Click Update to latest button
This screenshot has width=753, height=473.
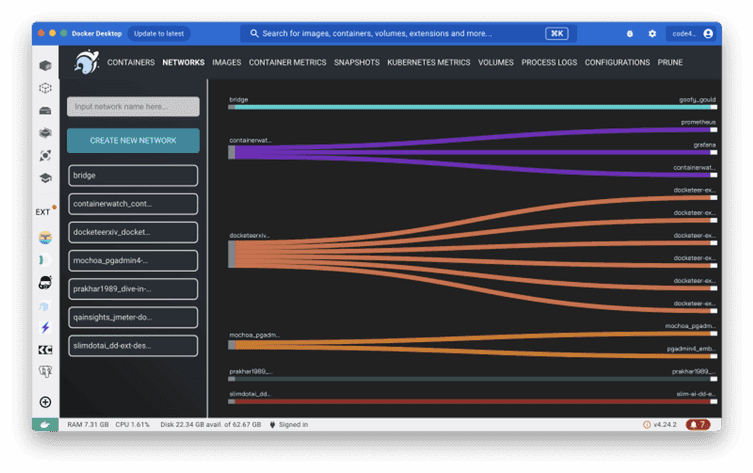[158, 34]
